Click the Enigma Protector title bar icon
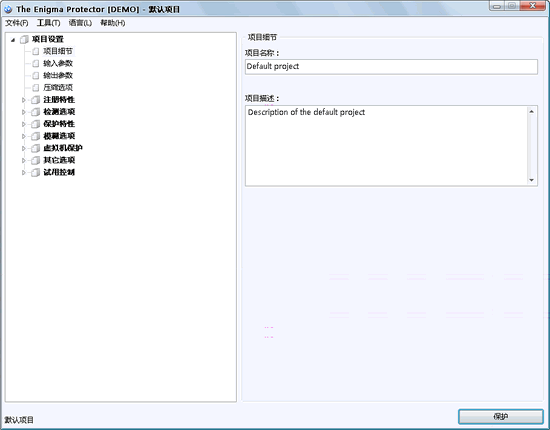Image resolution: width=550 pixels, height=430 pixels. [8, 9]
